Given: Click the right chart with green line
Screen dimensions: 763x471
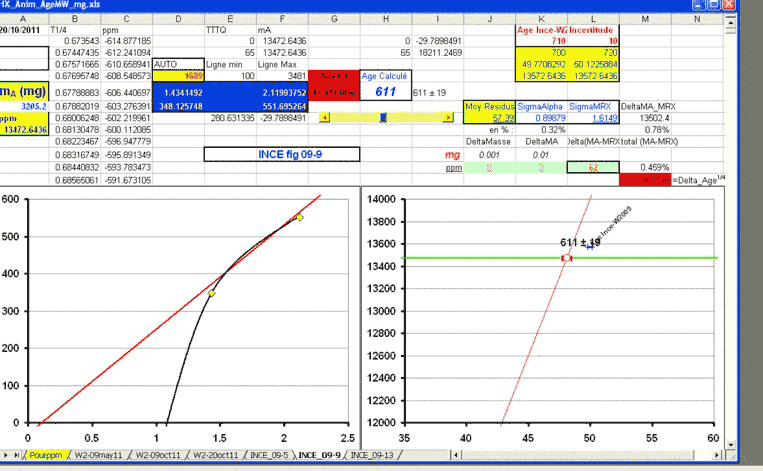Looking at the screenshot, I should point(543,316).
